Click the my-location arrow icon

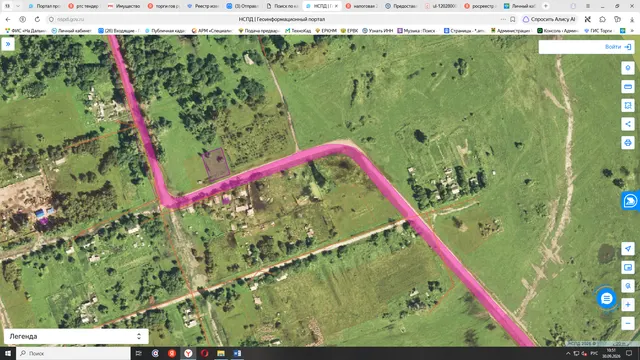pyautogui.click(x=628, y=249)
